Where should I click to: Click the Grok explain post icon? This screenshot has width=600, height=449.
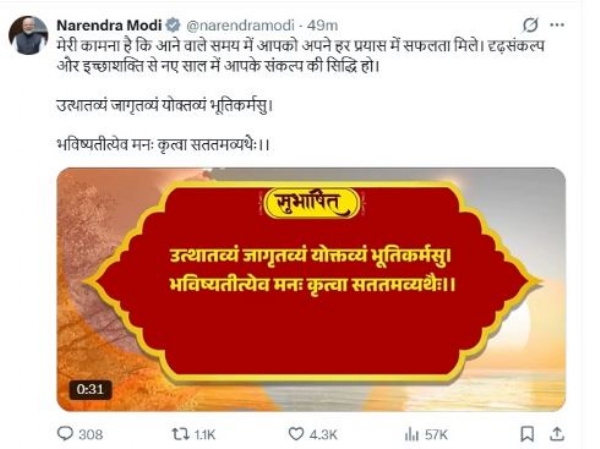530,25
